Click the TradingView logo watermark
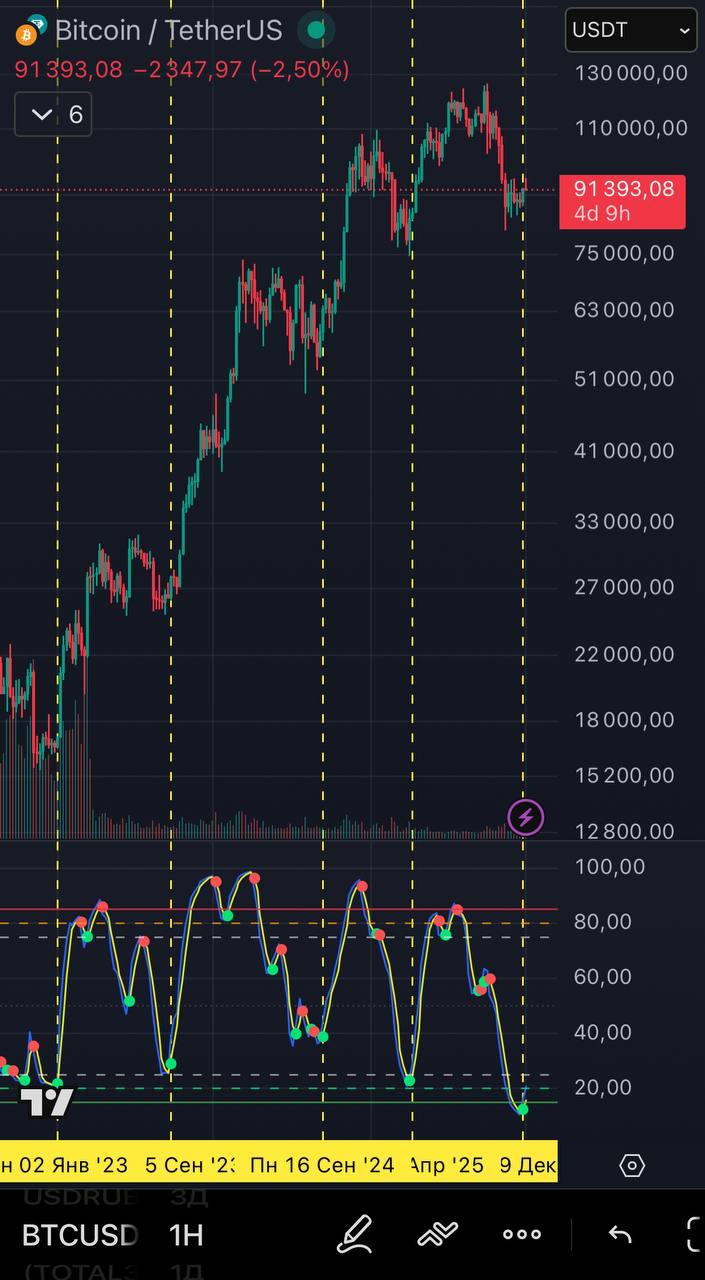Image resolution: width=705 pixels, height=1280 pixels. pos(47,1102)
